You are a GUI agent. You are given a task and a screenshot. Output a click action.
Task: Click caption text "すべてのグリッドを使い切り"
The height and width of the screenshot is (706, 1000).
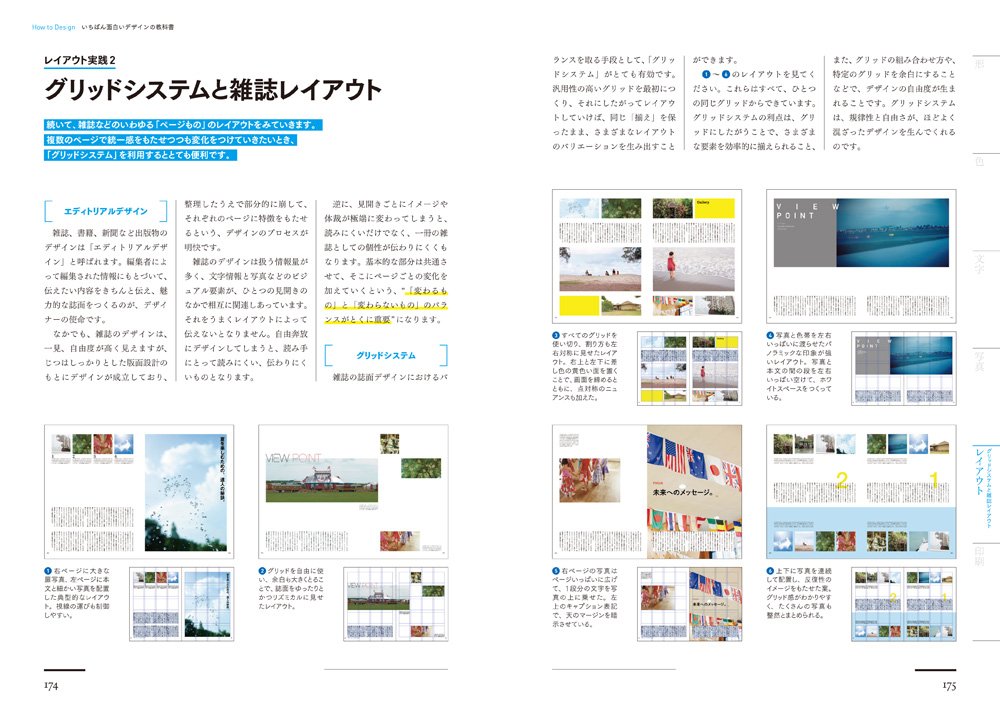pyautogui.click(x=585, y=339)
